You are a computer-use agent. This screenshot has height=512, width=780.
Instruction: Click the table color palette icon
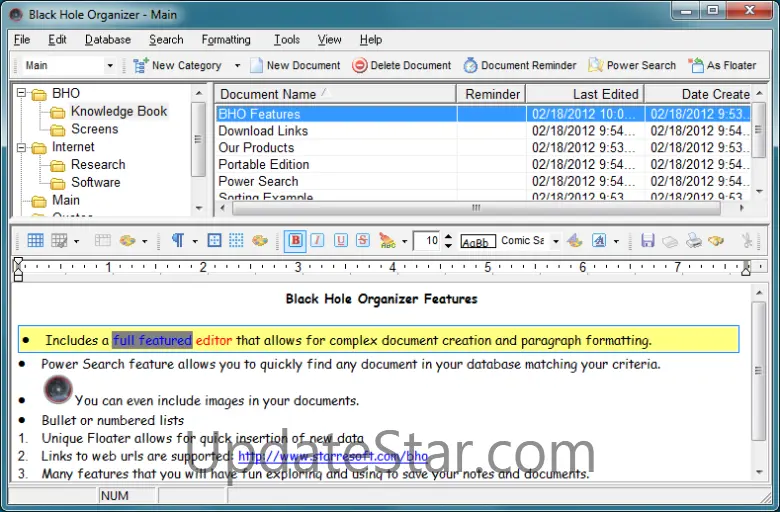click(127, 241)
